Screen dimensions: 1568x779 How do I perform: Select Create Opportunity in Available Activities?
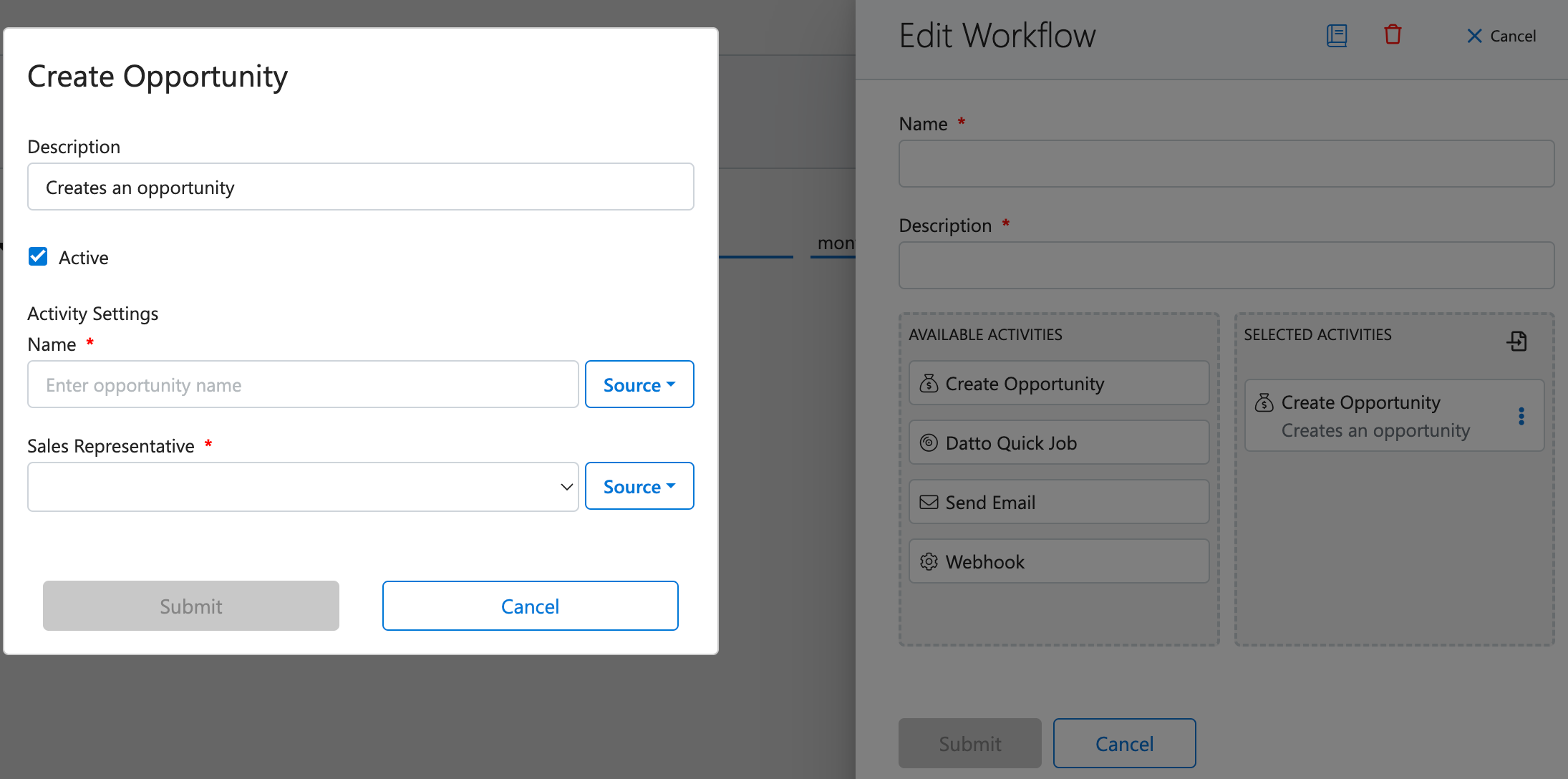pyautogui.click(x=1059, y=383)
